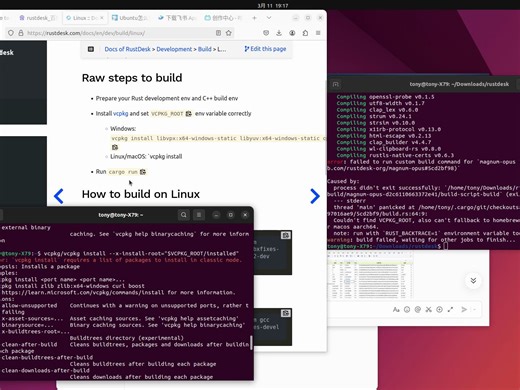Open Build breadcrumb link
Viewport: 520px width, 390px height.
coord(205,49)
